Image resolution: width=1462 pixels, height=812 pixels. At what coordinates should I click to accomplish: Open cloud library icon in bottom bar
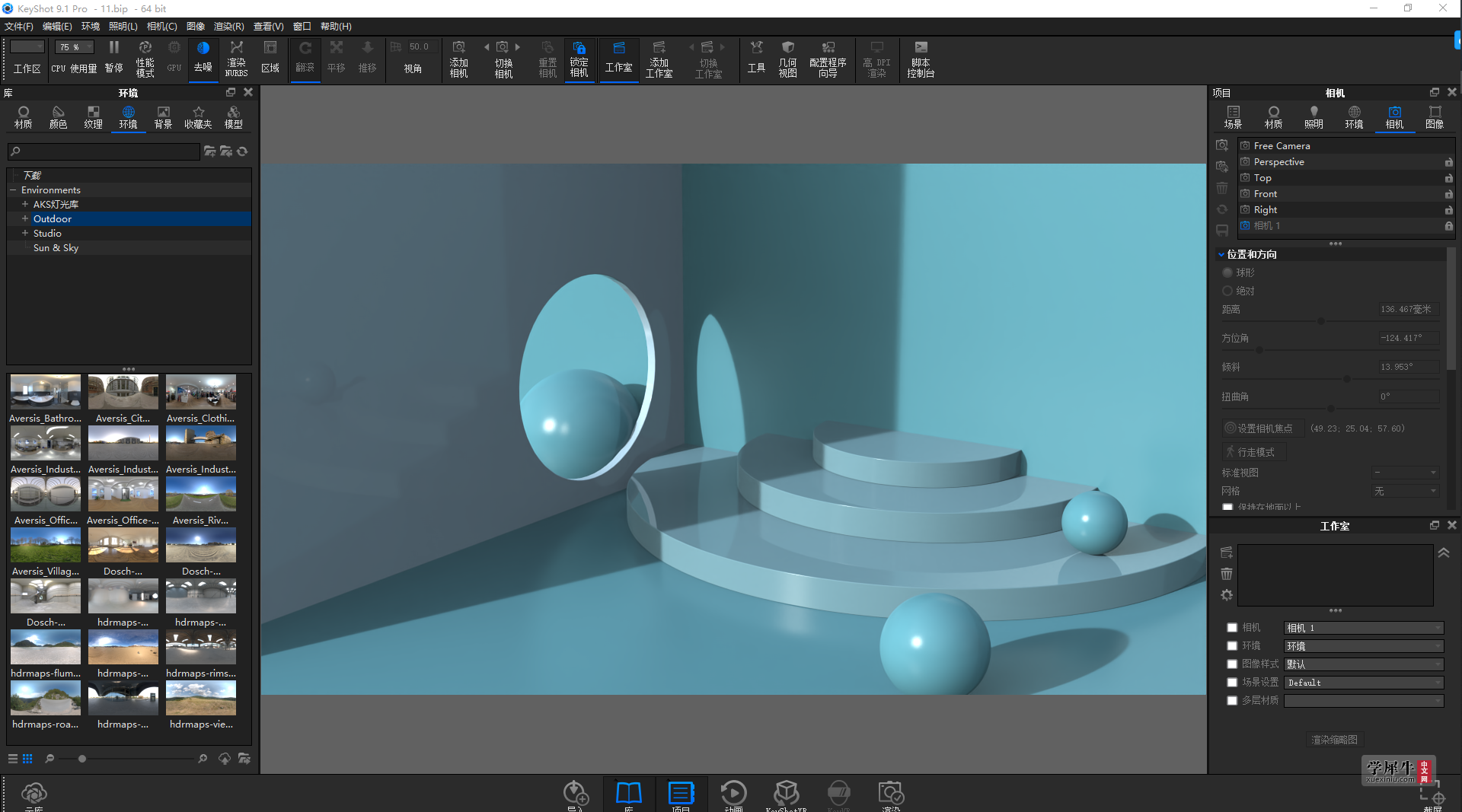coord(34,794)
